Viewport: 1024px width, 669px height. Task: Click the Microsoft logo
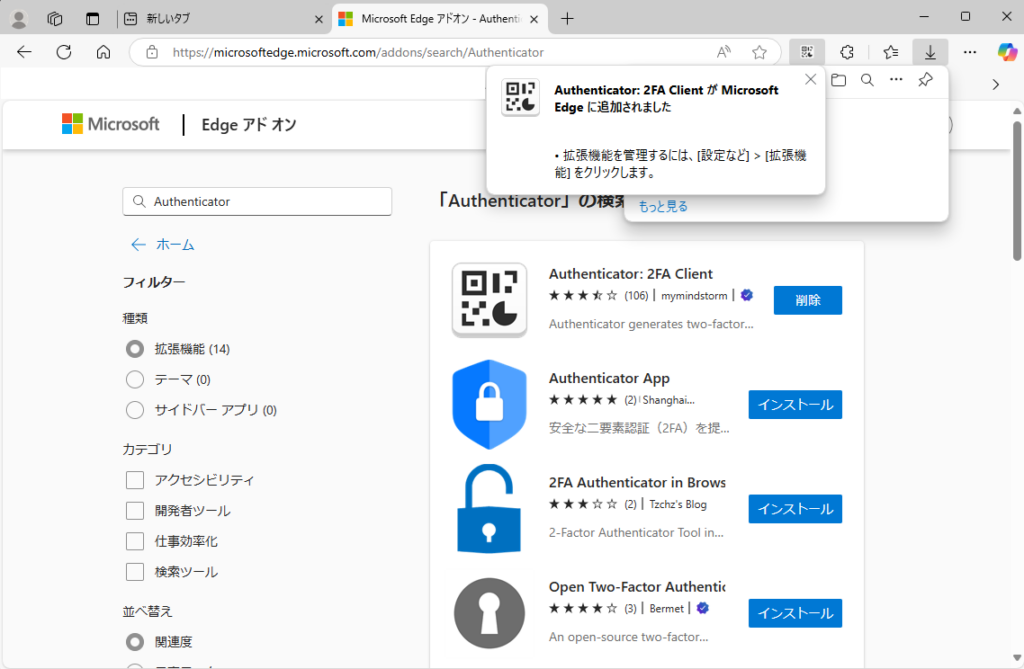click(x=110, y=124)
